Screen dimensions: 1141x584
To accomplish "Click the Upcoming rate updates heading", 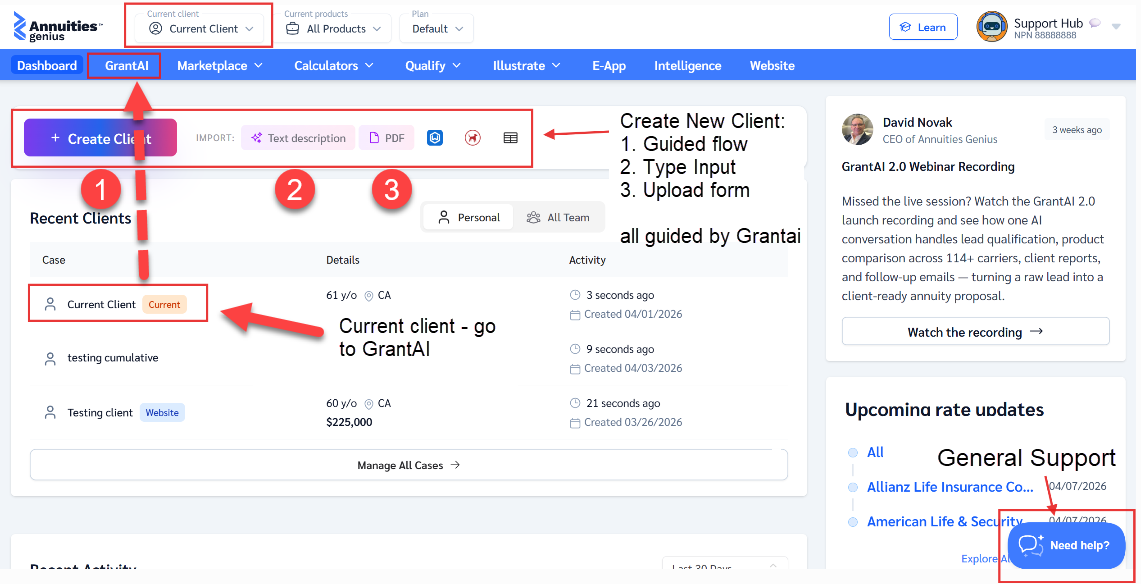I will 945,409.
